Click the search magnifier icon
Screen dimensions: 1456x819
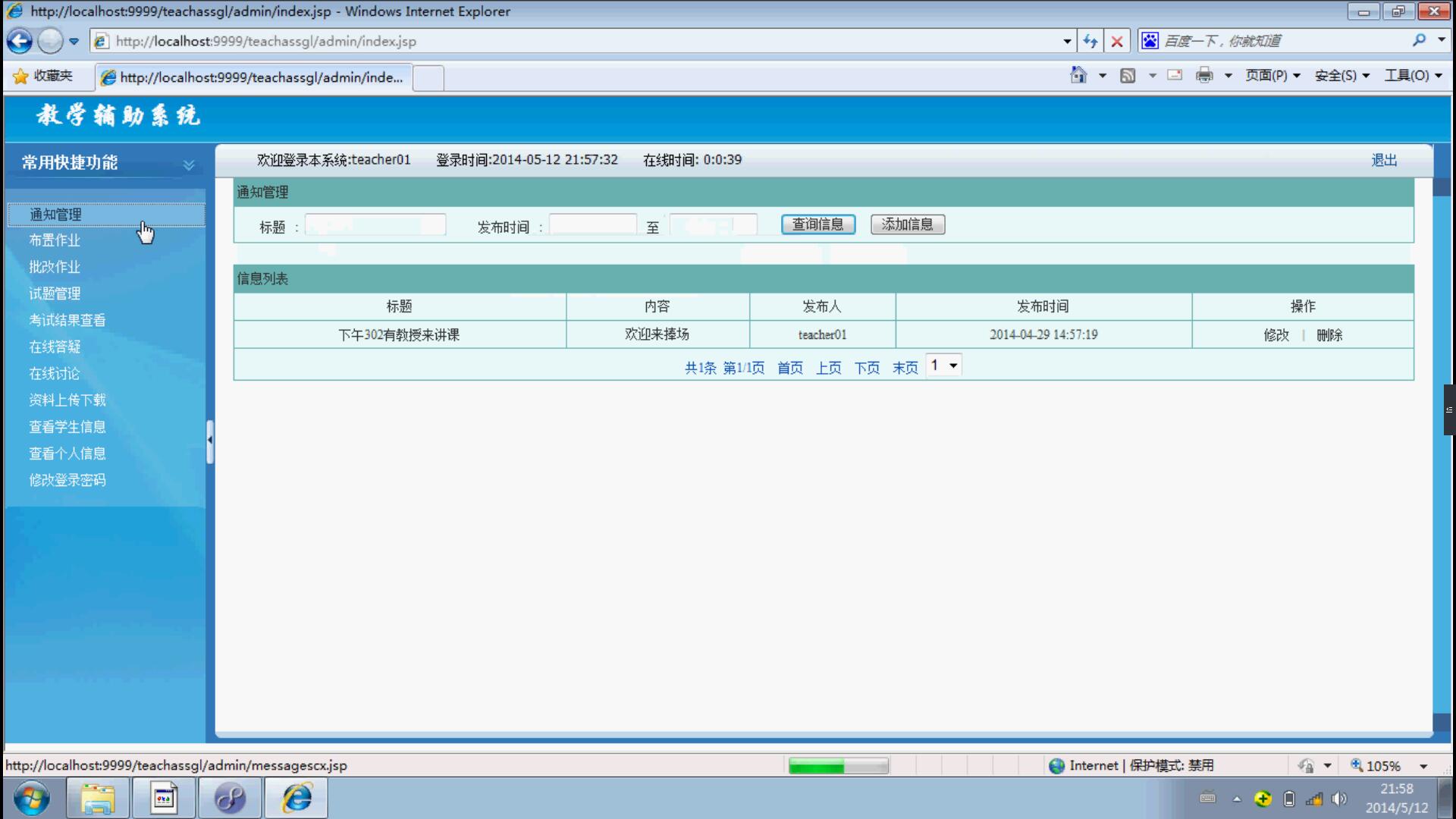coord(1419,40)
